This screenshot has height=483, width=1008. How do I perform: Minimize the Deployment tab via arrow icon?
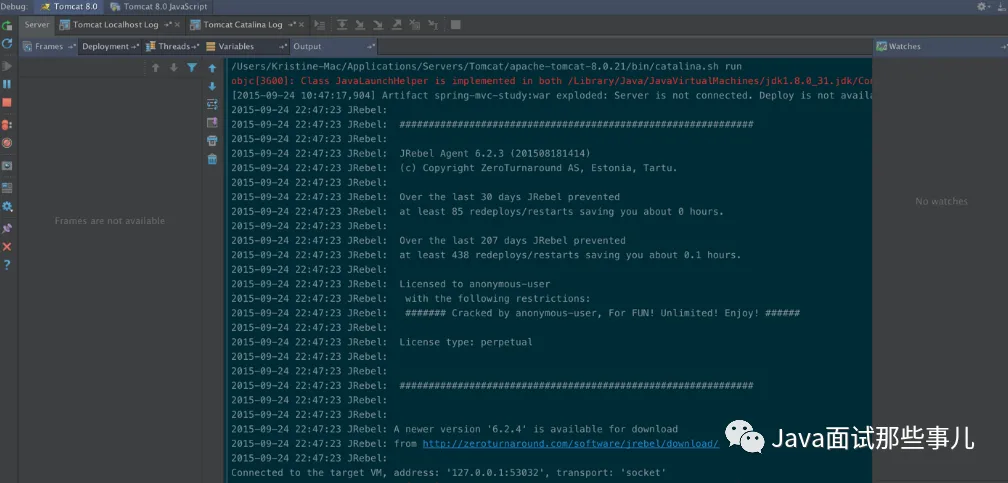(135, 46)
